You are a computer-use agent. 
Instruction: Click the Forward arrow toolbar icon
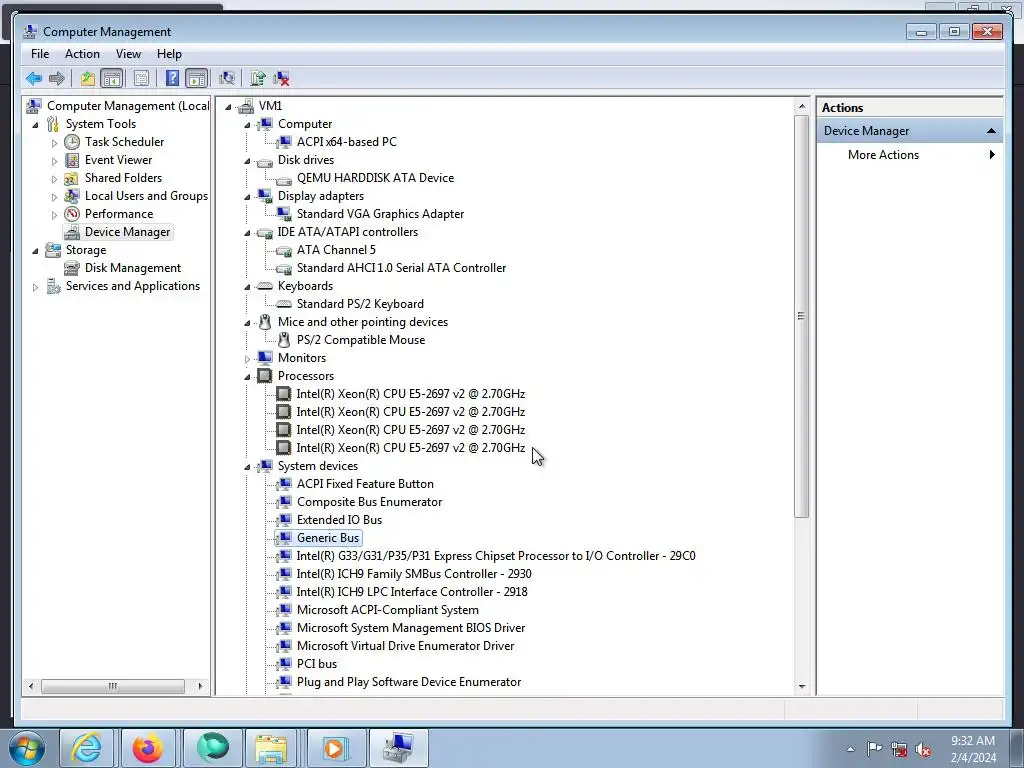[57, 78]
